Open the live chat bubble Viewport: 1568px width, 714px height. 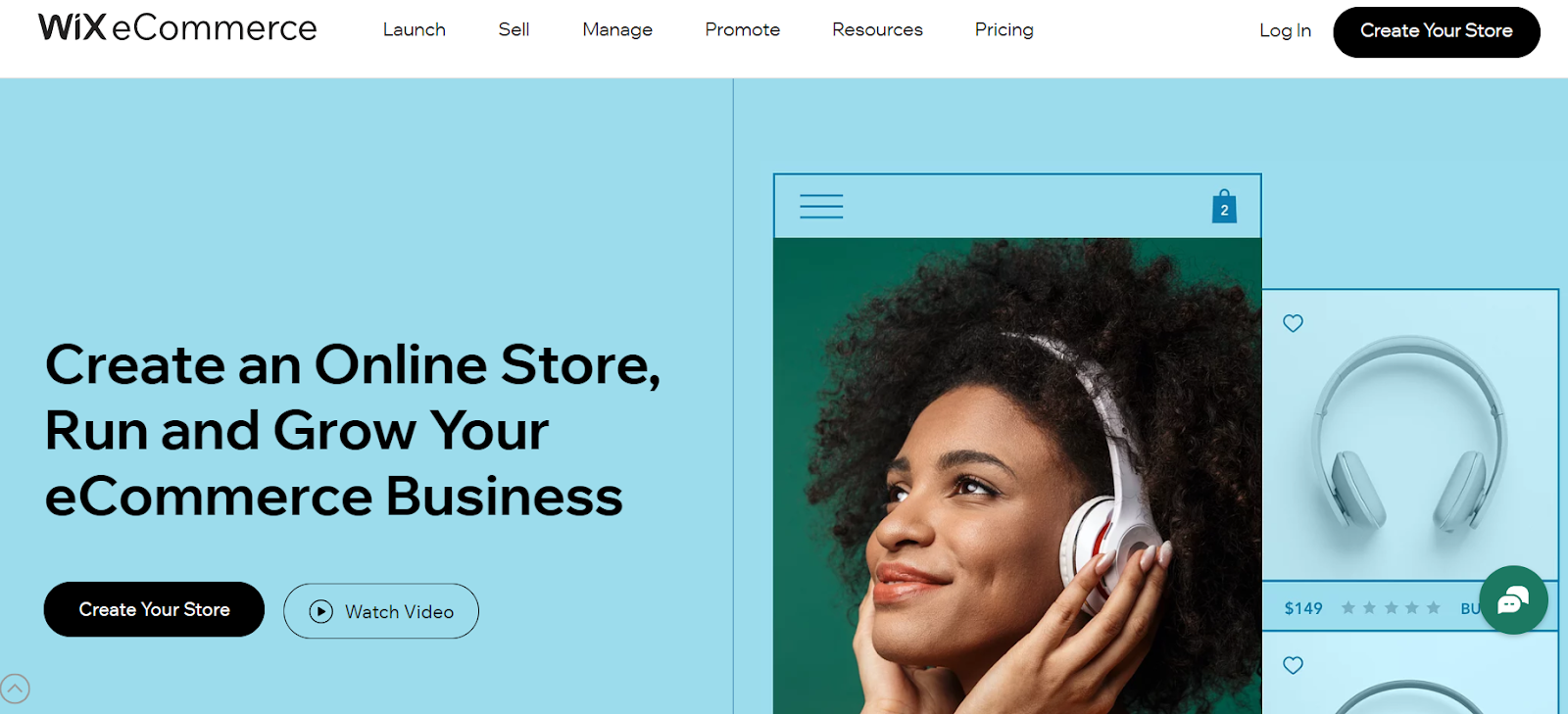1513,600
